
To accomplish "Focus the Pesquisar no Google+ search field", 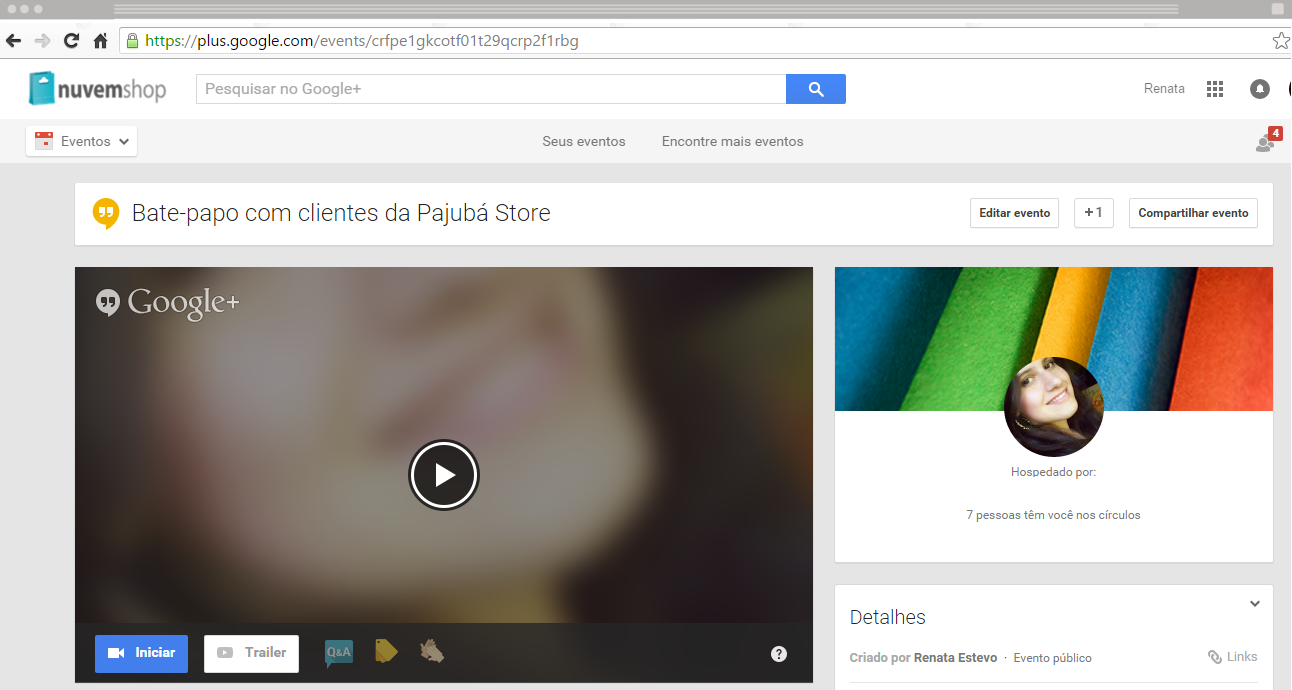I will [491, 89].
